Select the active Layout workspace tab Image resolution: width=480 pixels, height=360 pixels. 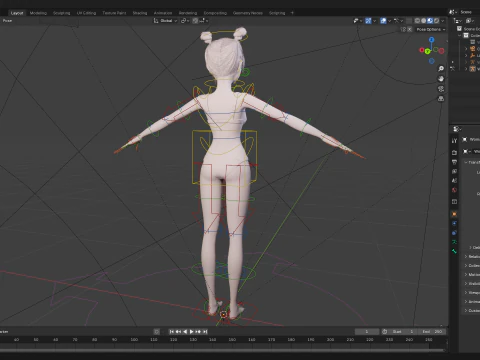pyautogui.click(x=17, y=13)
